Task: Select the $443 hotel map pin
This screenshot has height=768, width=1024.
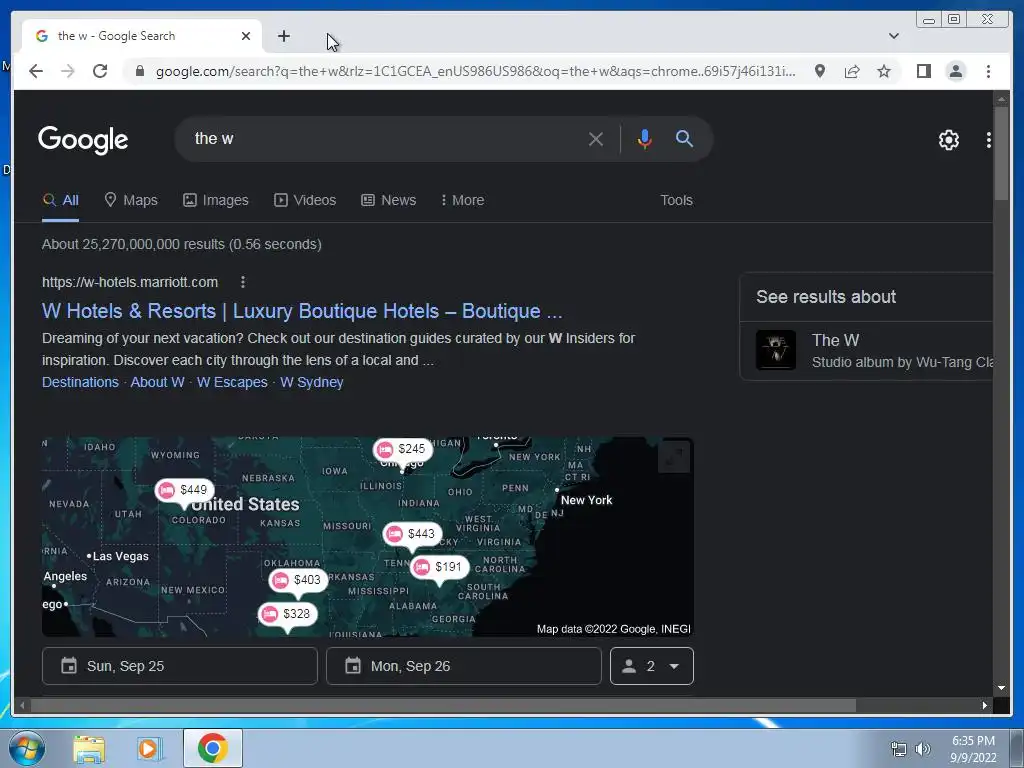Action: point(412,534)
